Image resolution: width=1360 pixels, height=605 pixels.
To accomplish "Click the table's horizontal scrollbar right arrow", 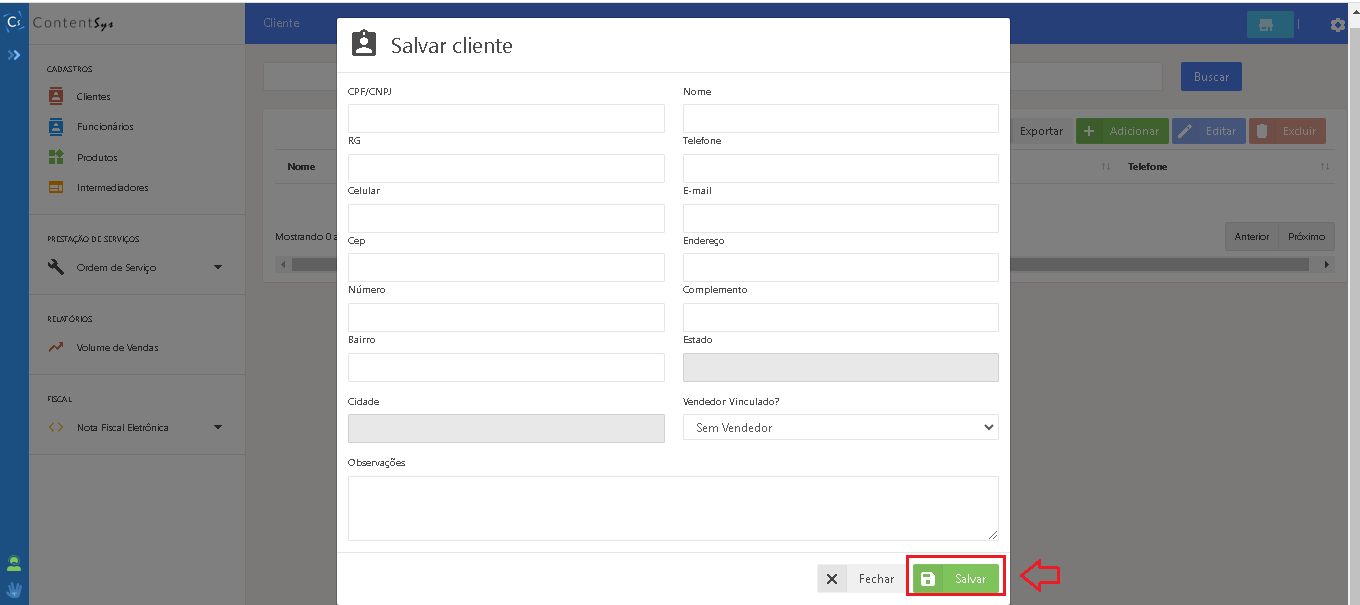I will tap(1327, 265).
